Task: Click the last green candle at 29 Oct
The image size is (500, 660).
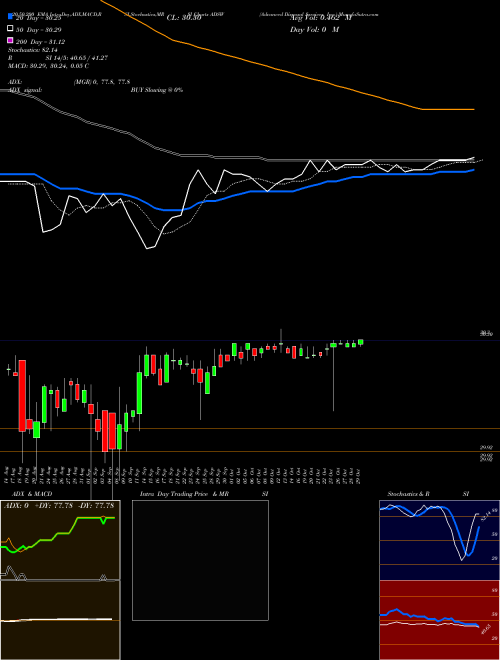Action: coord(361,343)
